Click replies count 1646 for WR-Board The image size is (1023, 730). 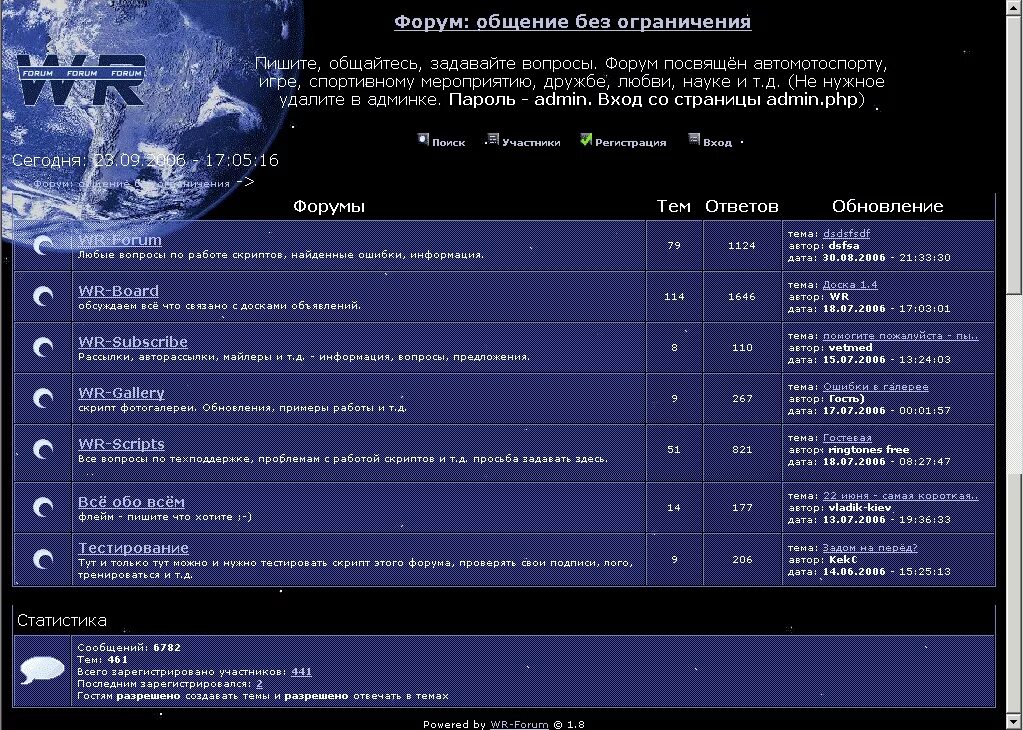[742, 296]
